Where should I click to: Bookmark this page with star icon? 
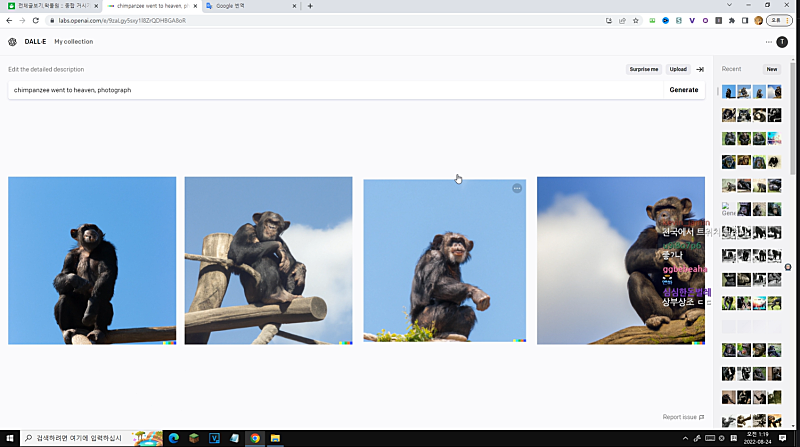coord(636,20)
